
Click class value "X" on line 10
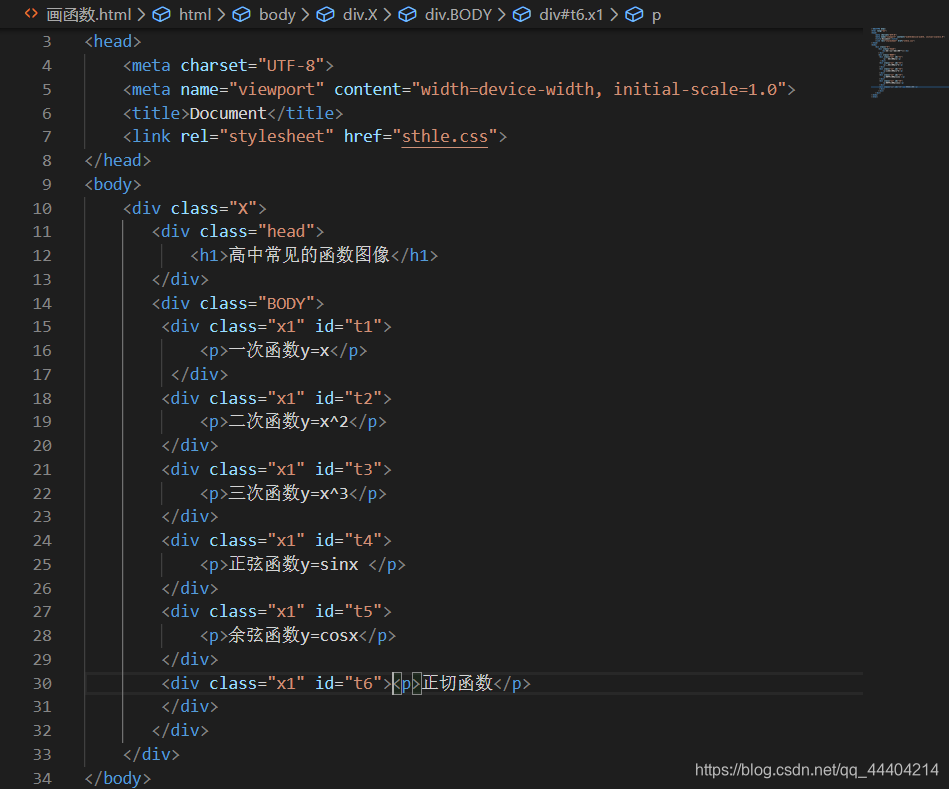[243, 209]
